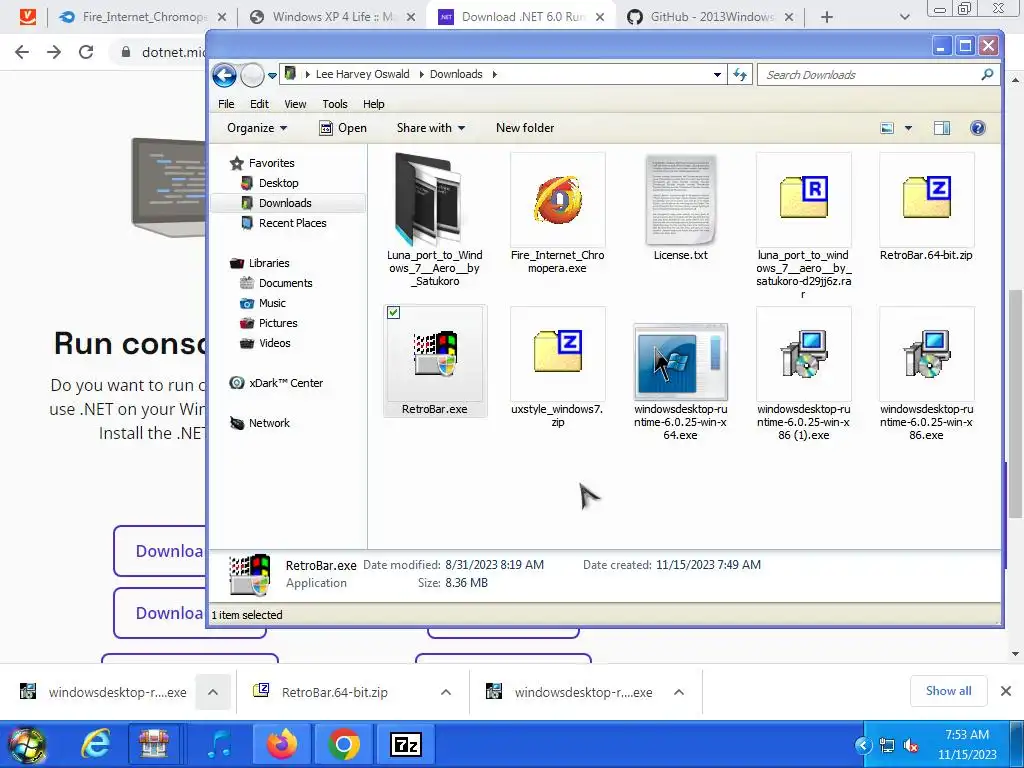Click Show all downloads button
Viewport: 1024px width, 768px height.
[x=948, y=691]
